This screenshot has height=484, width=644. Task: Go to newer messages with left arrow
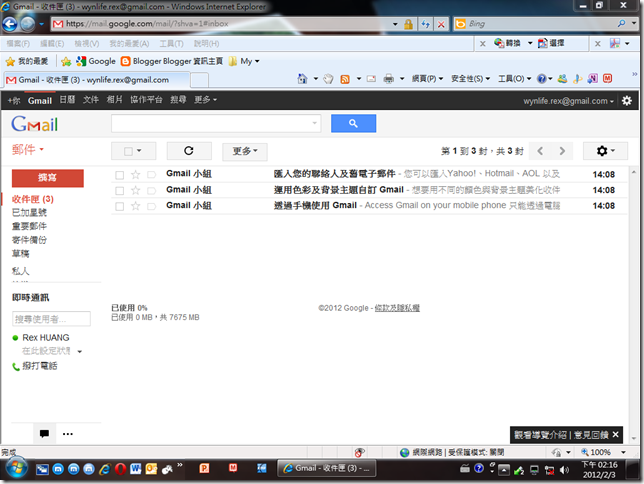(540, 151)
